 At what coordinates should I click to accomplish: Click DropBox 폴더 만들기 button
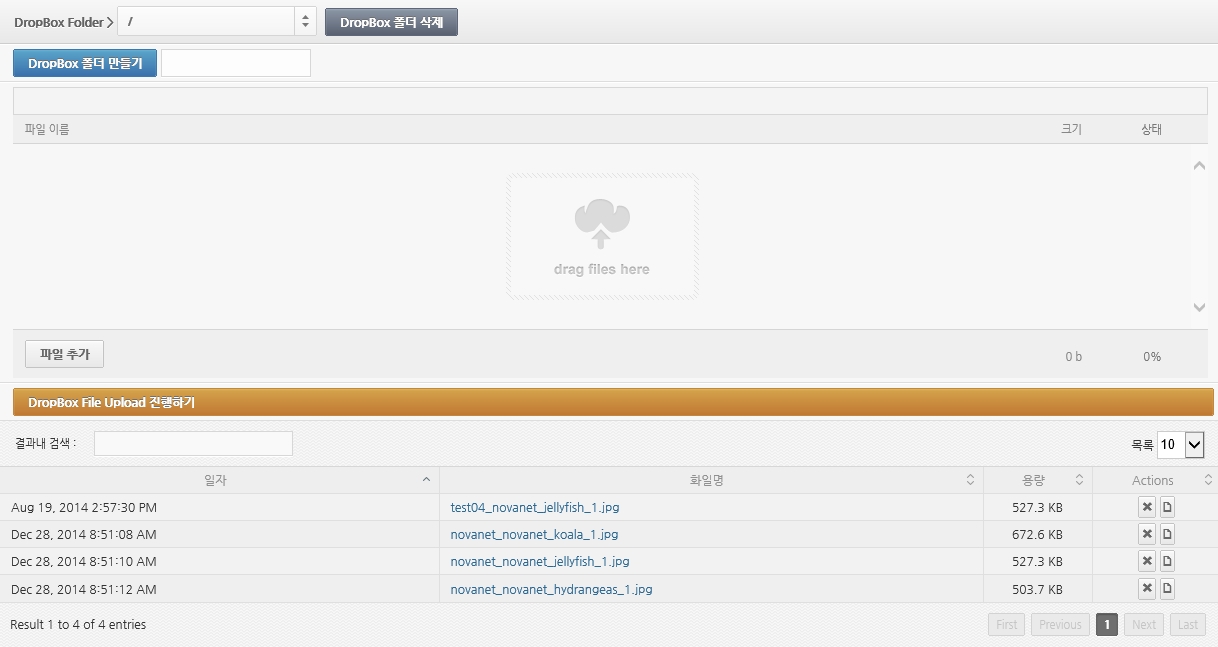coord(85,63)
